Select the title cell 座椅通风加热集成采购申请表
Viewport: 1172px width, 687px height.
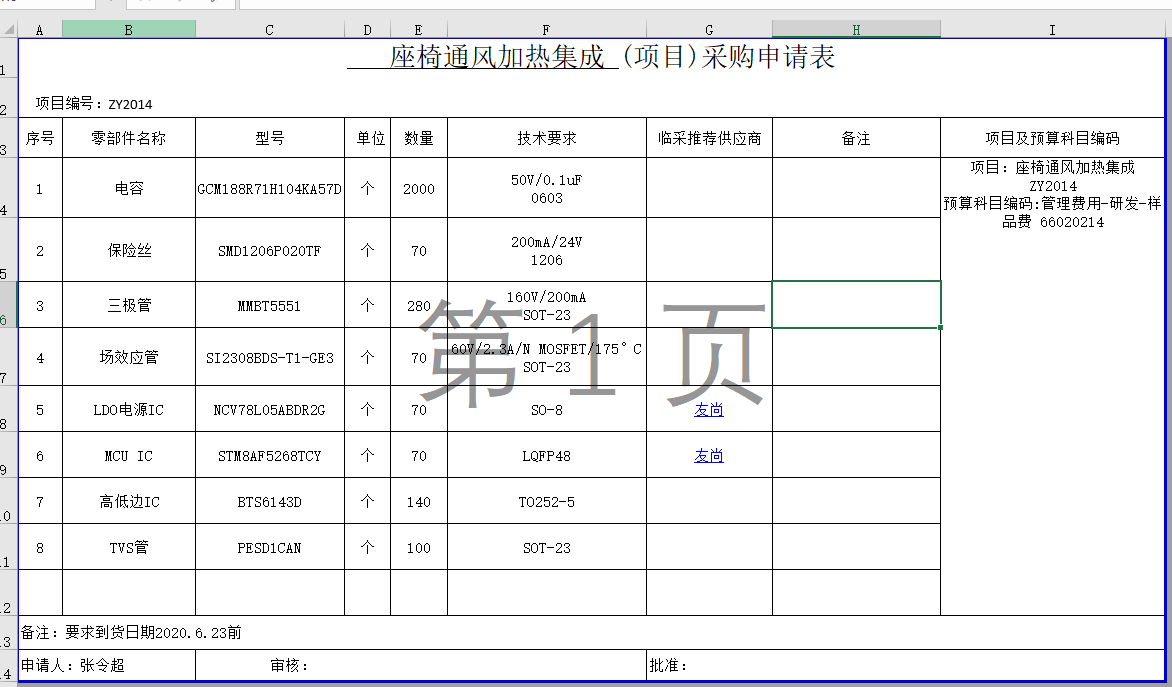click(x=591, y=58)
